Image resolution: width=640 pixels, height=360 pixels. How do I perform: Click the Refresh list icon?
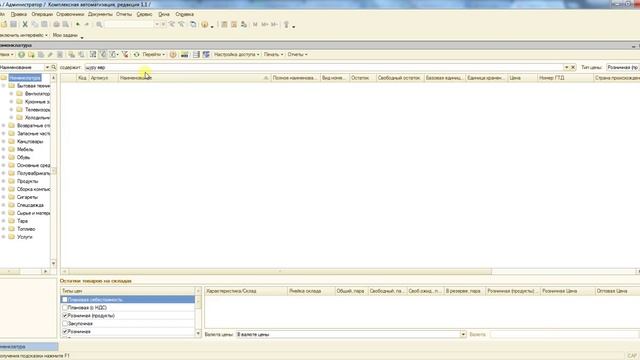(x=136, y=54)
